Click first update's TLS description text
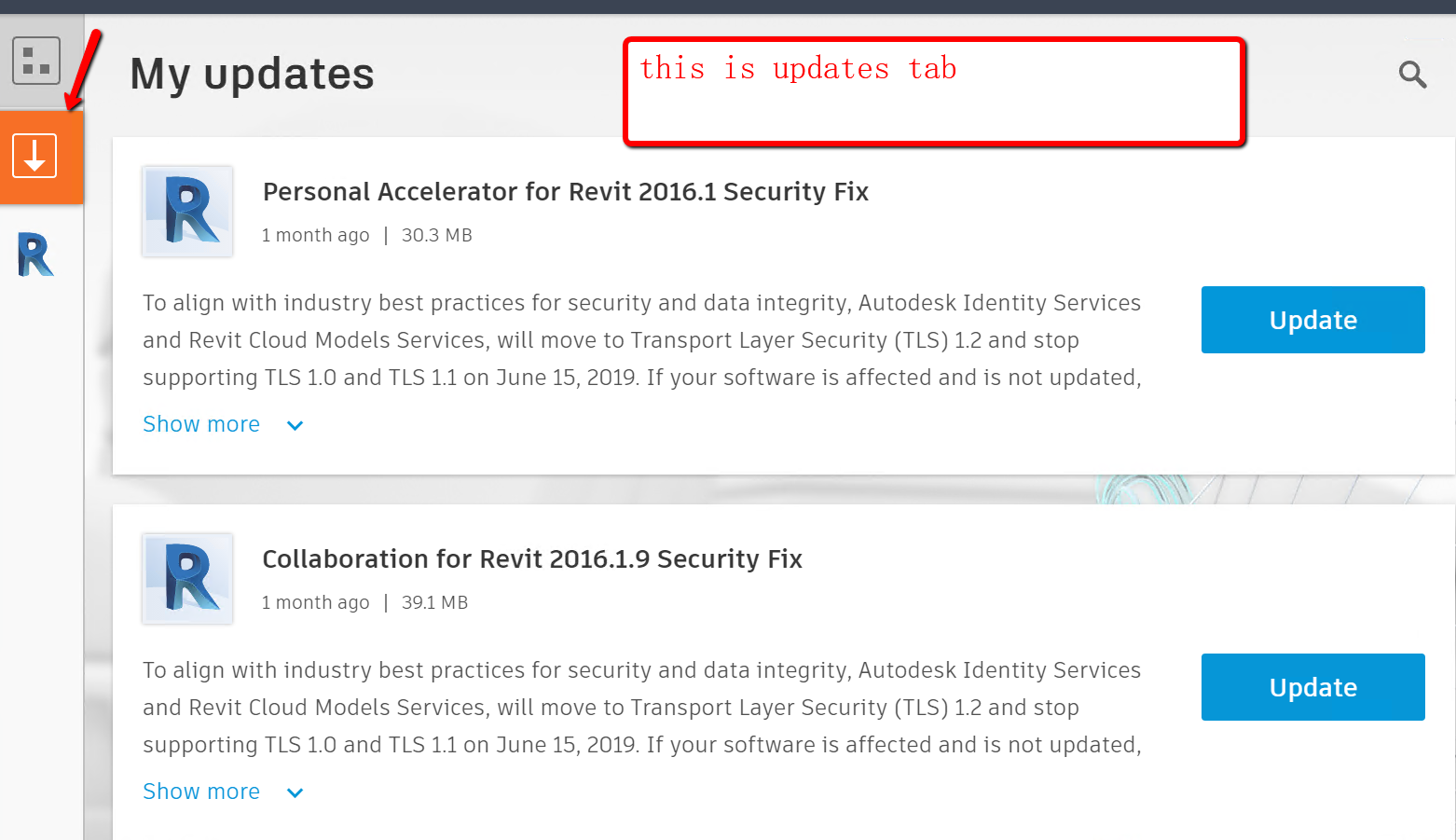 point(642,340)
